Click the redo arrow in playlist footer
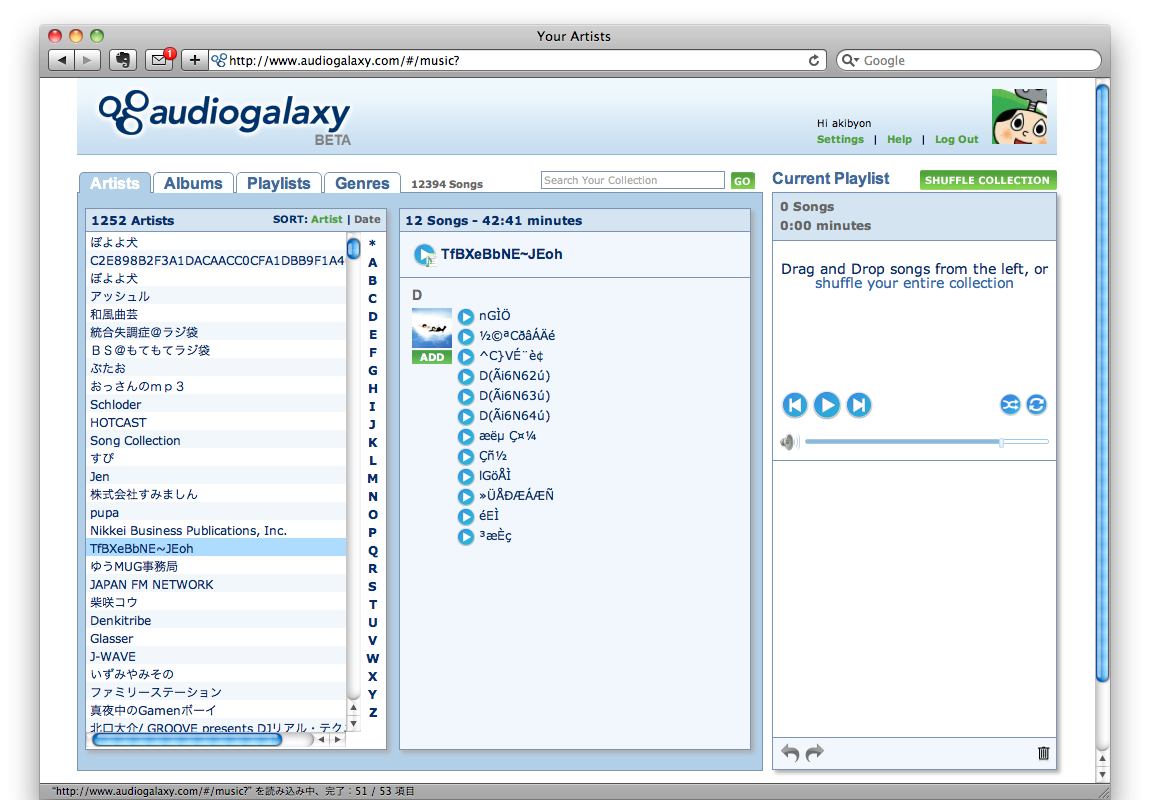The height and width of the screenshot is (800, 1150). coord(815,753)
